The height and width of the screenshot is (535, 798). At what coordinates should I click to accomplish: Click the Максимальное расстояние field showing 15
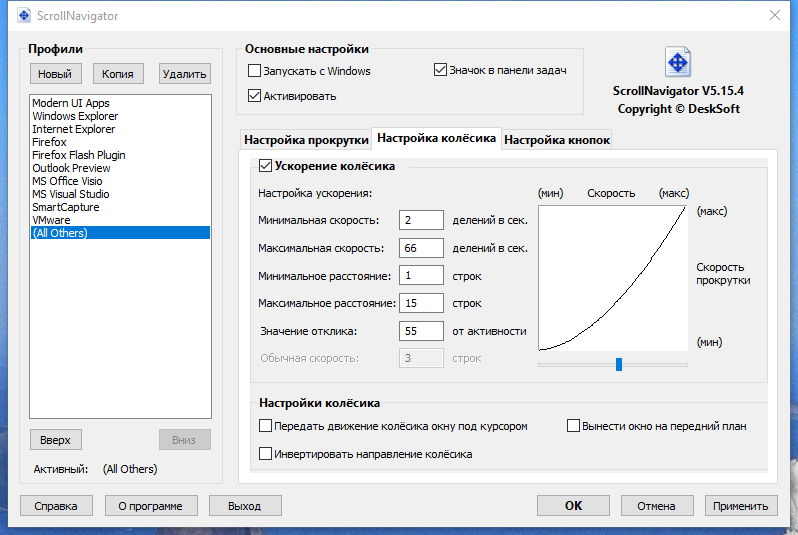[x=421, y=303]
